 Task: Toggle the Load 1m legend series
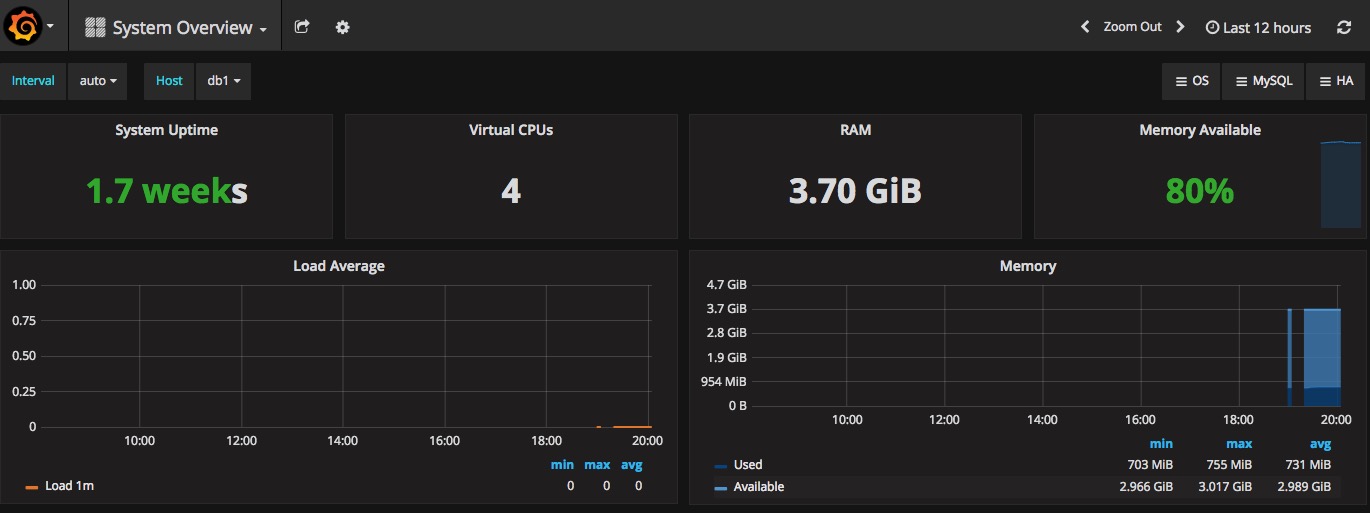(x=69, y=486)
